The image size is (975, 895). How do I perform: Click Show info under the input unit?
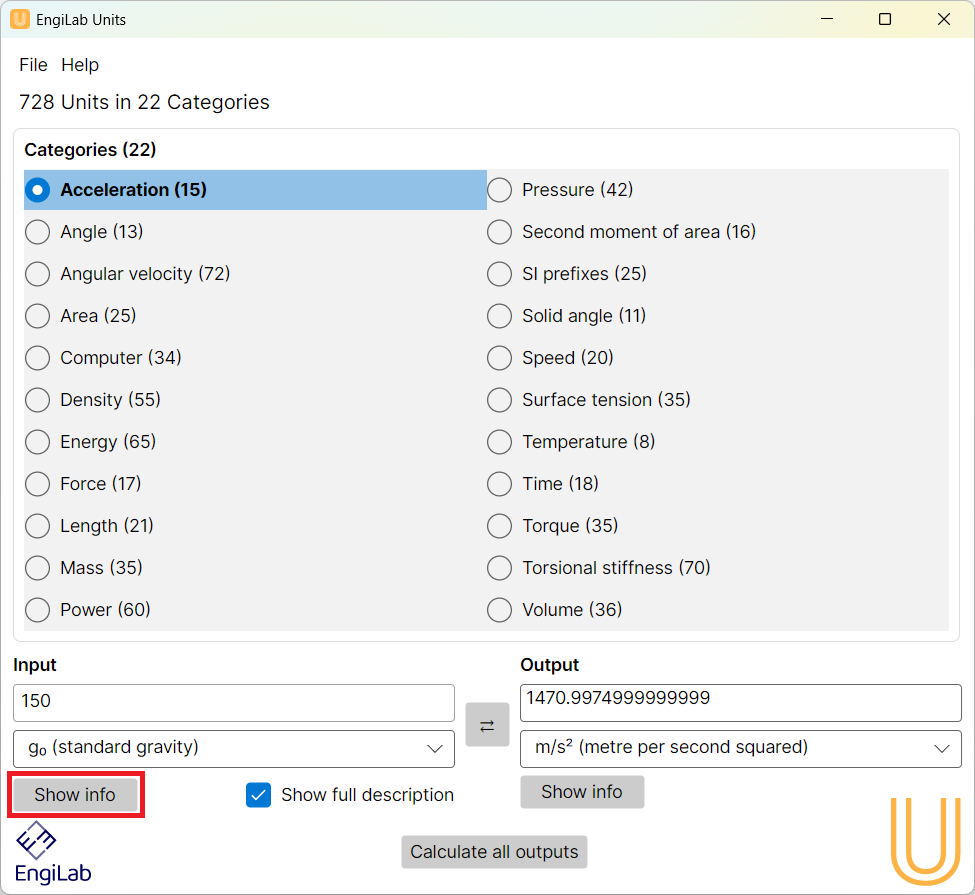coord(75,795)
